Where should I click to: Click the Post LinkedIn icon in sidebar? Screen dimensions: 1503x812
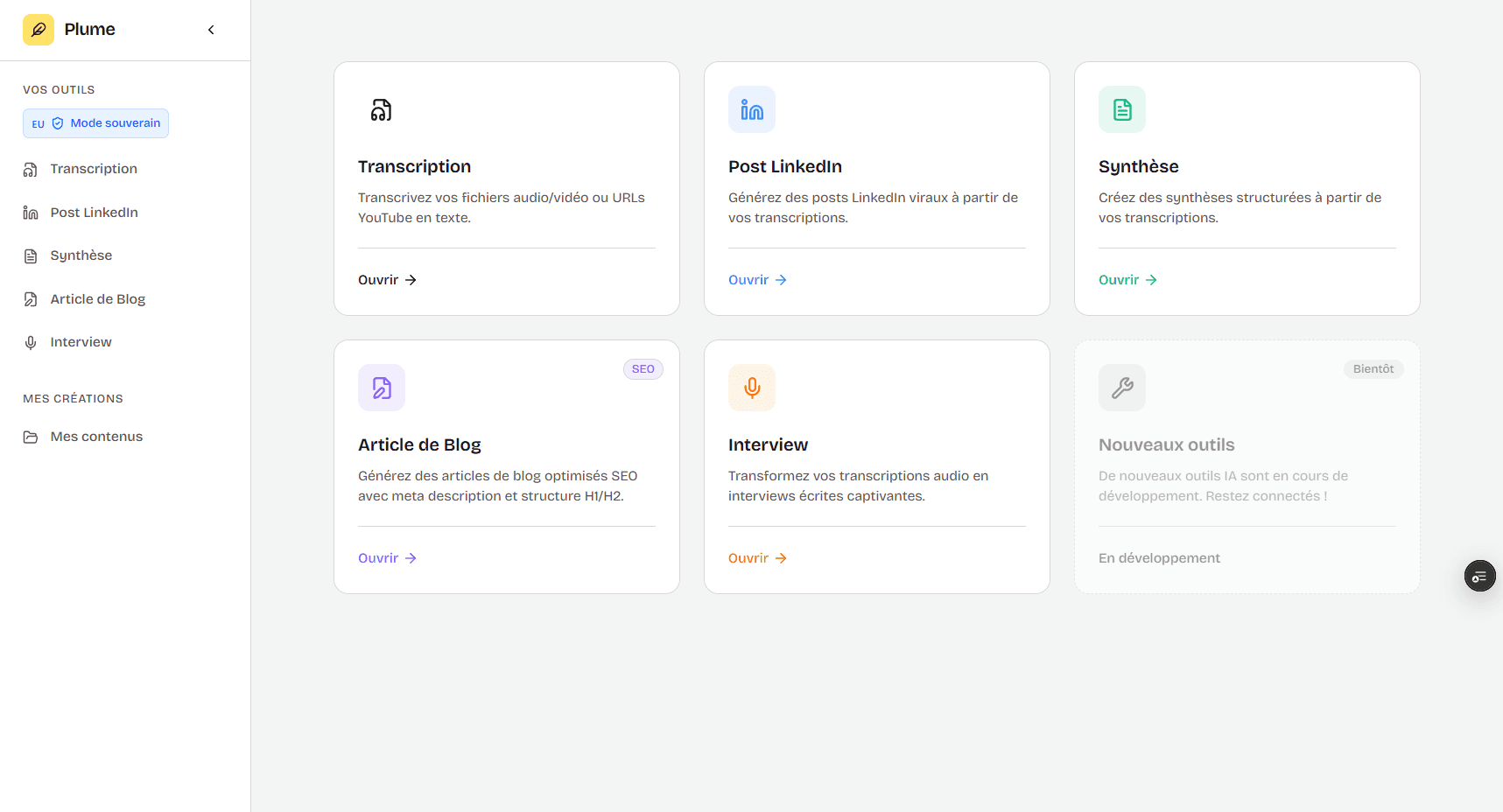(x=32, y=212)
